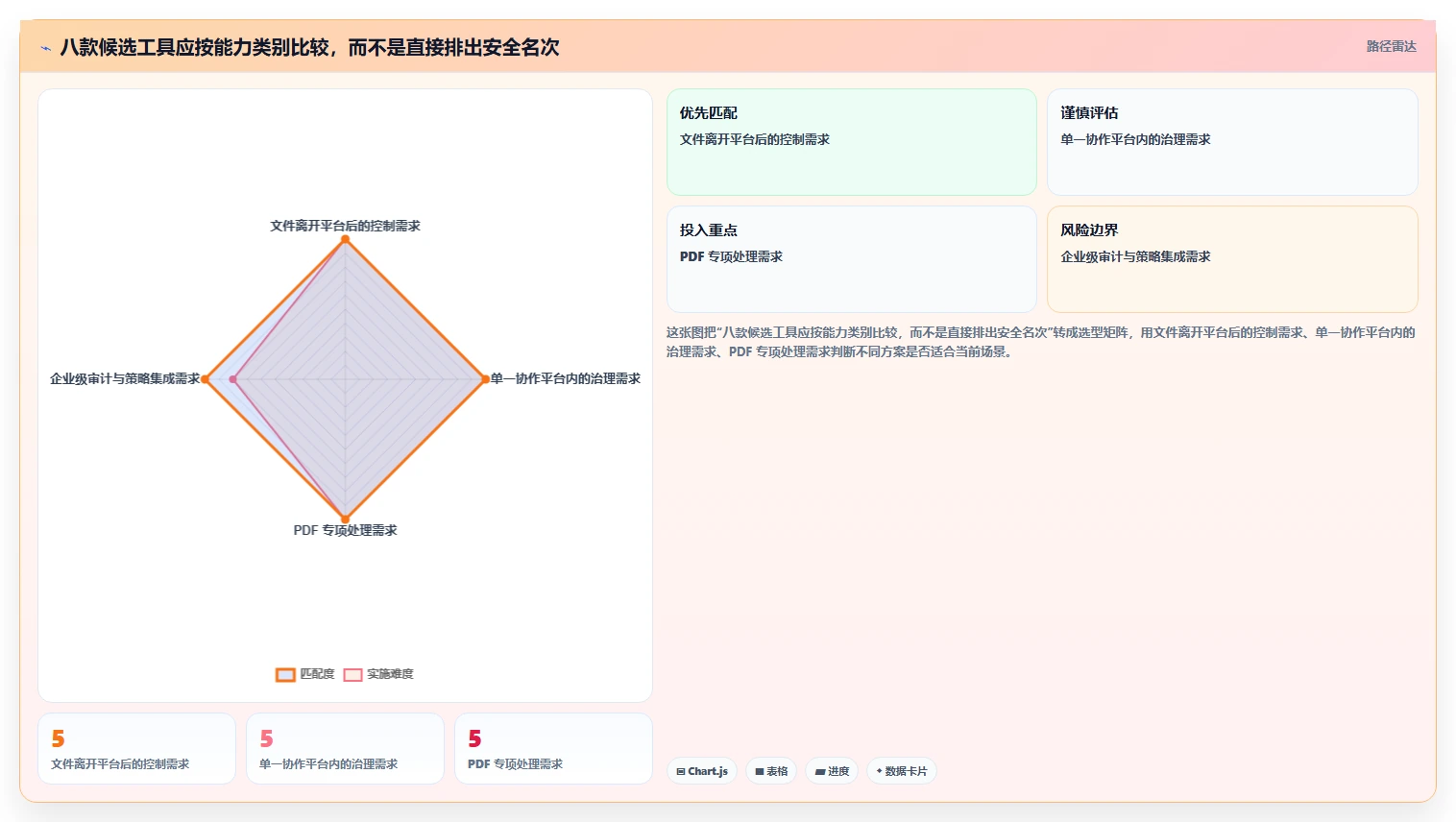Screen dimensions: 1456x822
Task: Click the orange data point at the radar right vertex
Action: [484, 379]
